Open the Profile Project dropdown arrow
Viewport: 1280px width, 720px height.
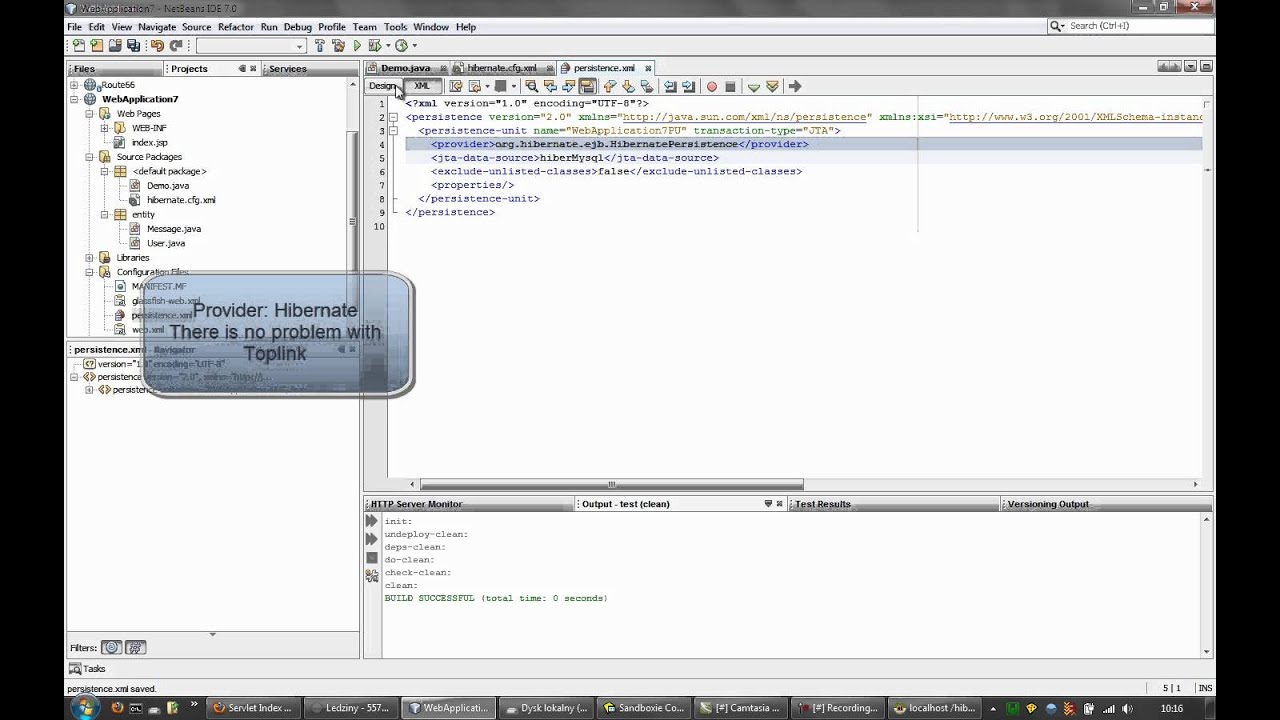[x=415, y=46]
